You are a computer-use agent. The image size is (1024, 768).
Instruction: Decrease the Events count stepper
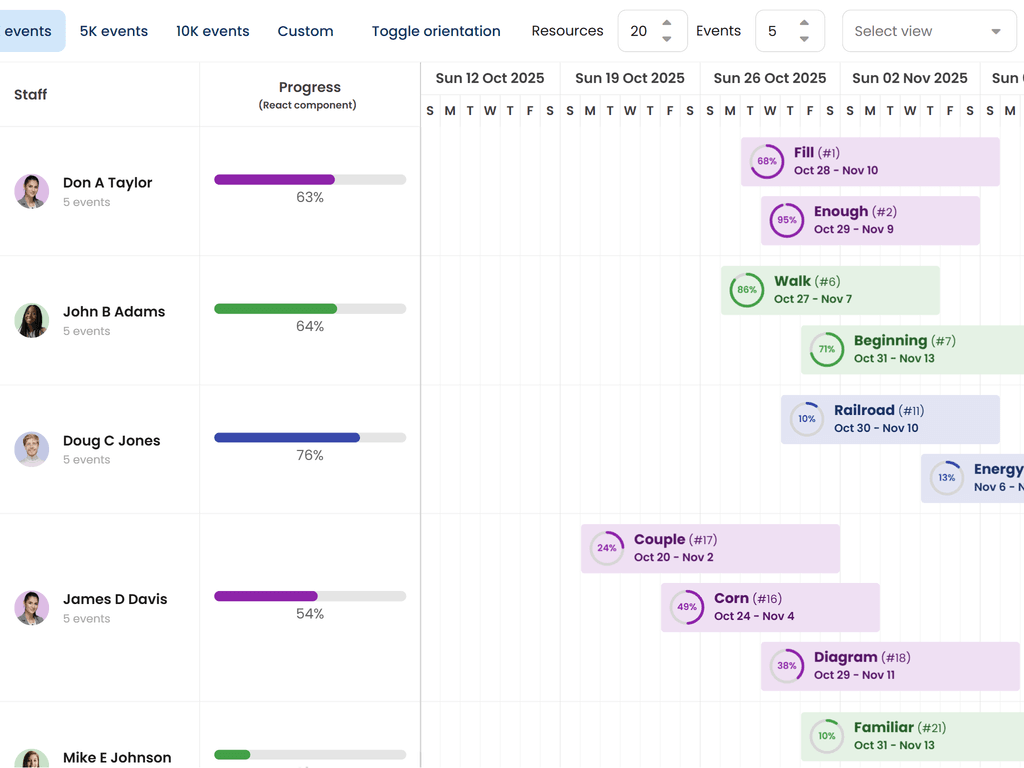click(x=804, y=39)
